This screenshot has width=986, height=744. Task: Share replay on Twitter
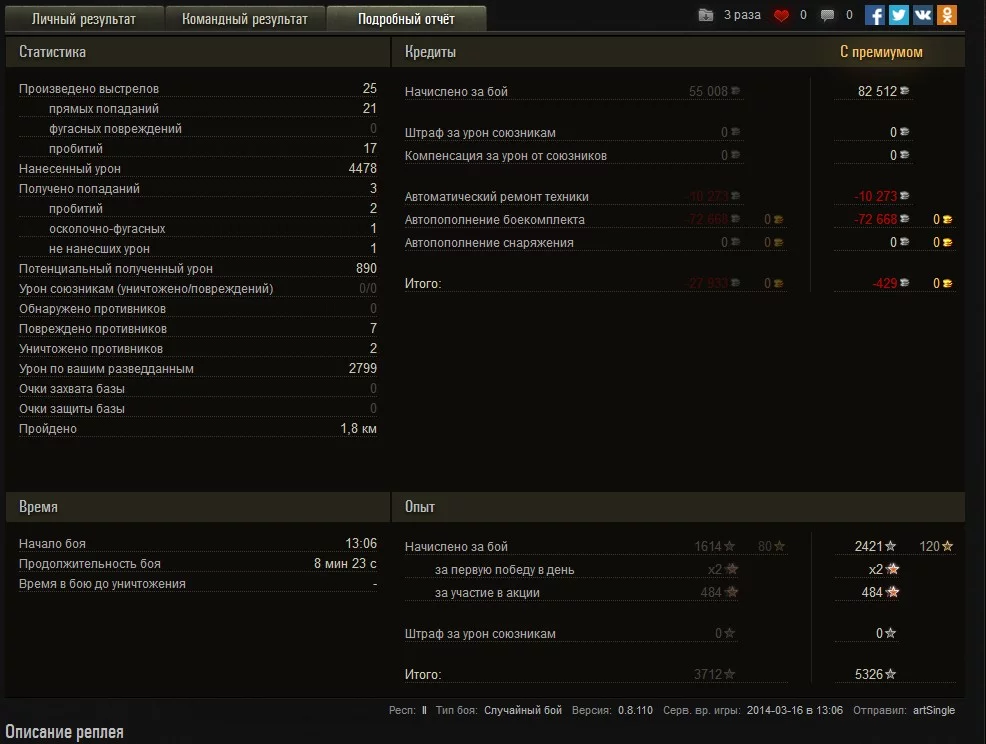tap(899, 15)
